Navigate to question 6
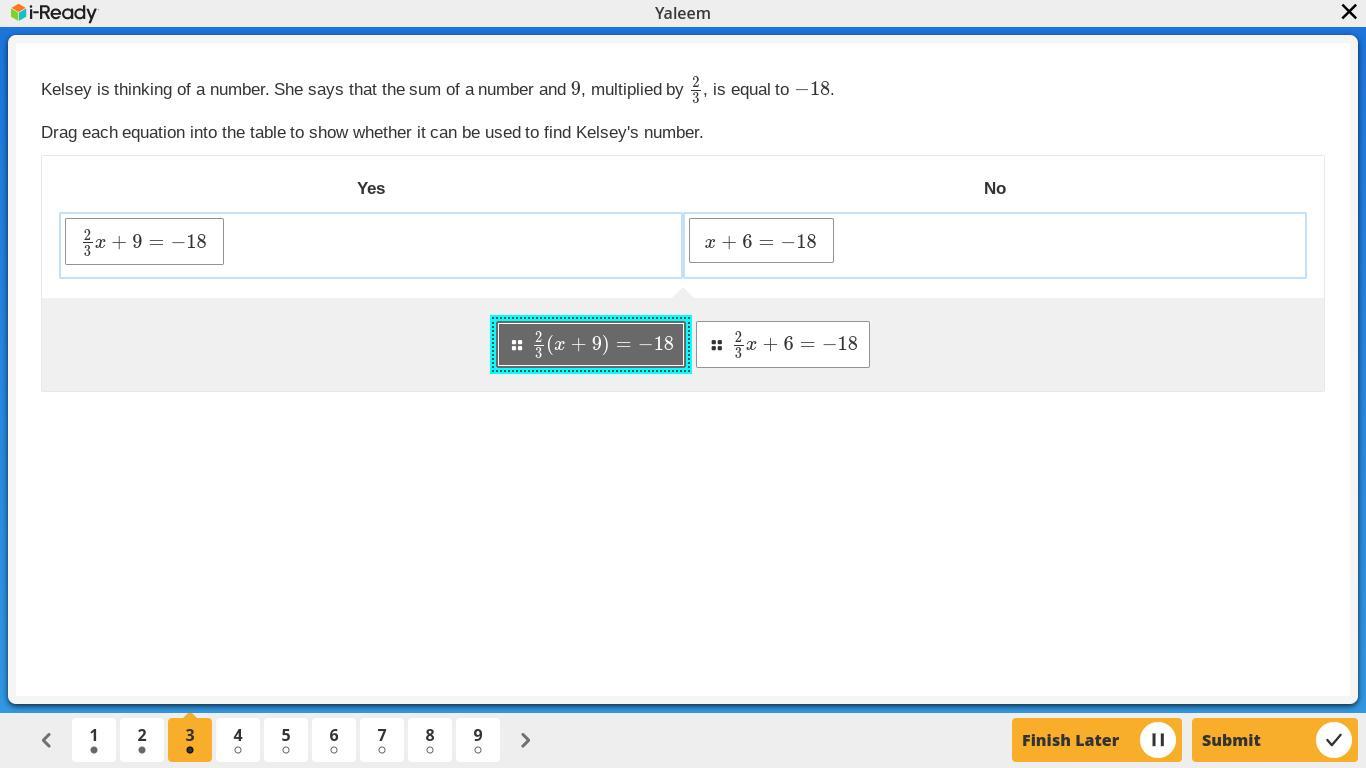Image resolution: width=1366 pixels, height=768 pixels. (x=334, y=740)
